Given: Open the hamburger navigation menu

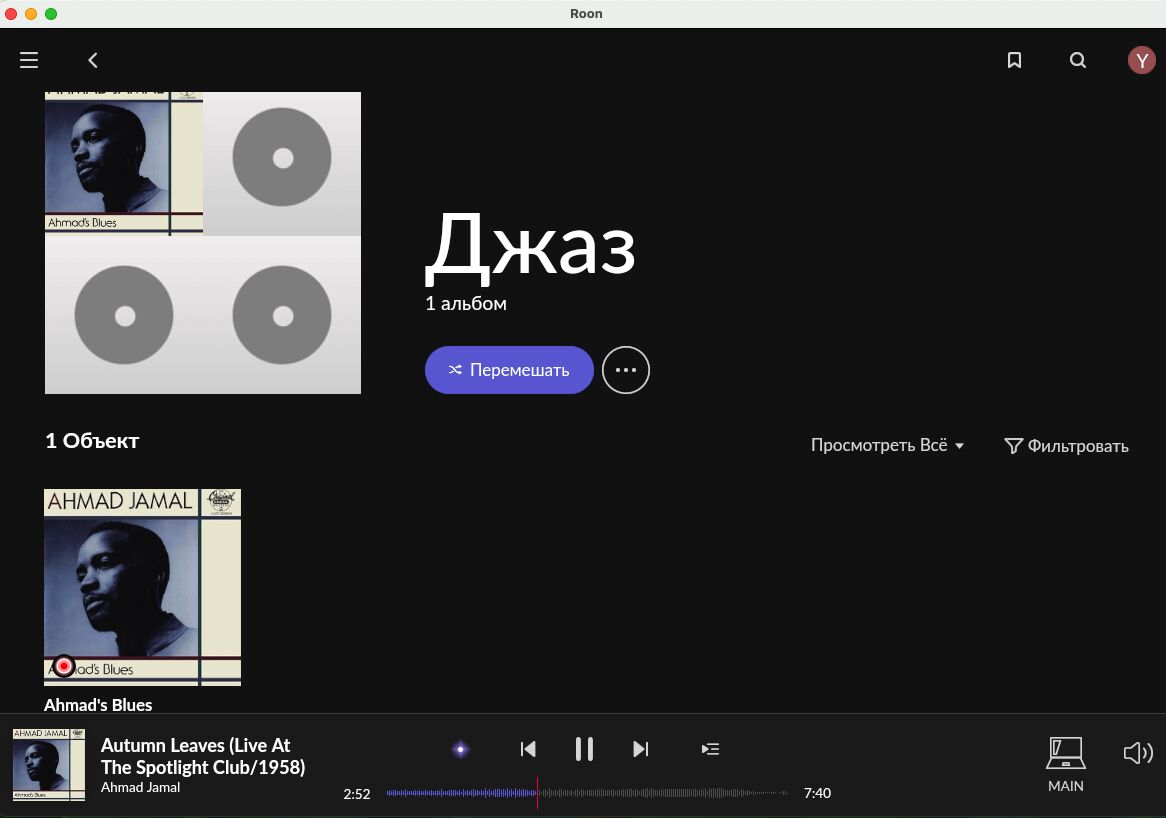Looking at the screenshot, I should click(29, 60).
